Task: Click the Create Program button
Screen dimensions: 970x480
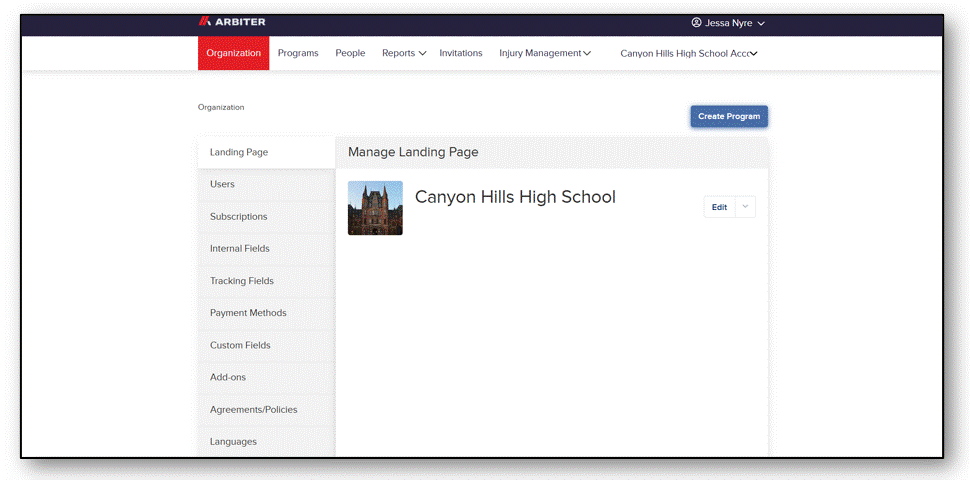Action: point(729,116)
